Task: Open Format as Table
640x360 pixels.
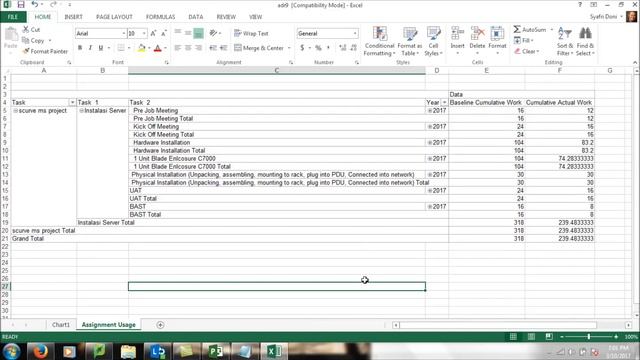Action: click(409, 41)
